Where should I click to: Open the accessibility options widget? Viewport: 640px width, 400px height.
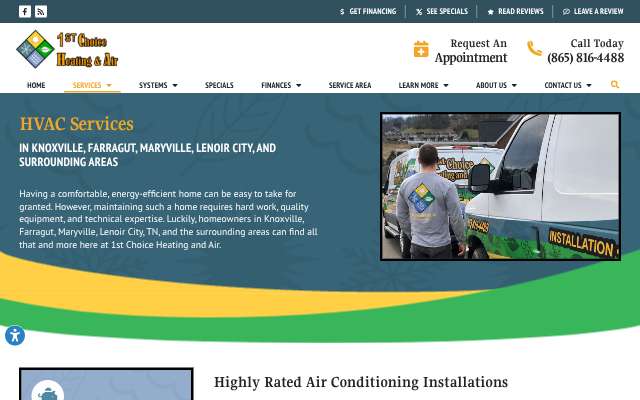point(15,336)
